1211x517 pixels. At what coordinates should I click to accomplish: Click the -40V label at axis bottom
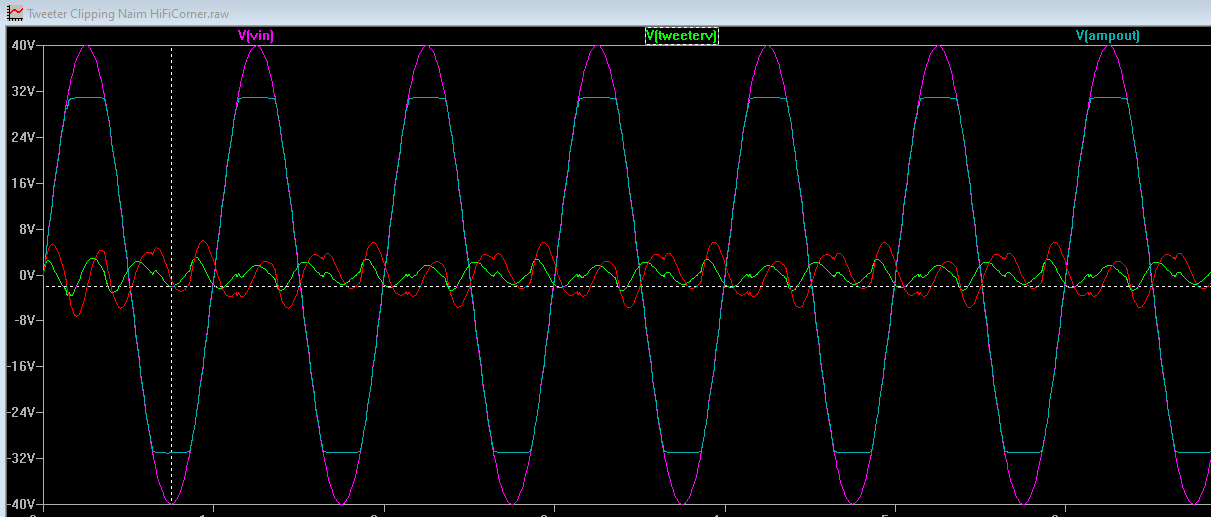click(21, 503)
